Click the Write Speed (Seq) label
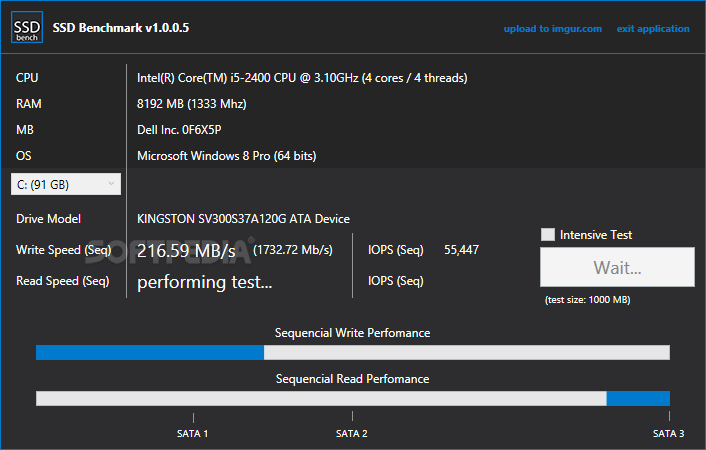This screenshot has height=450, width=706. (63, 250)
